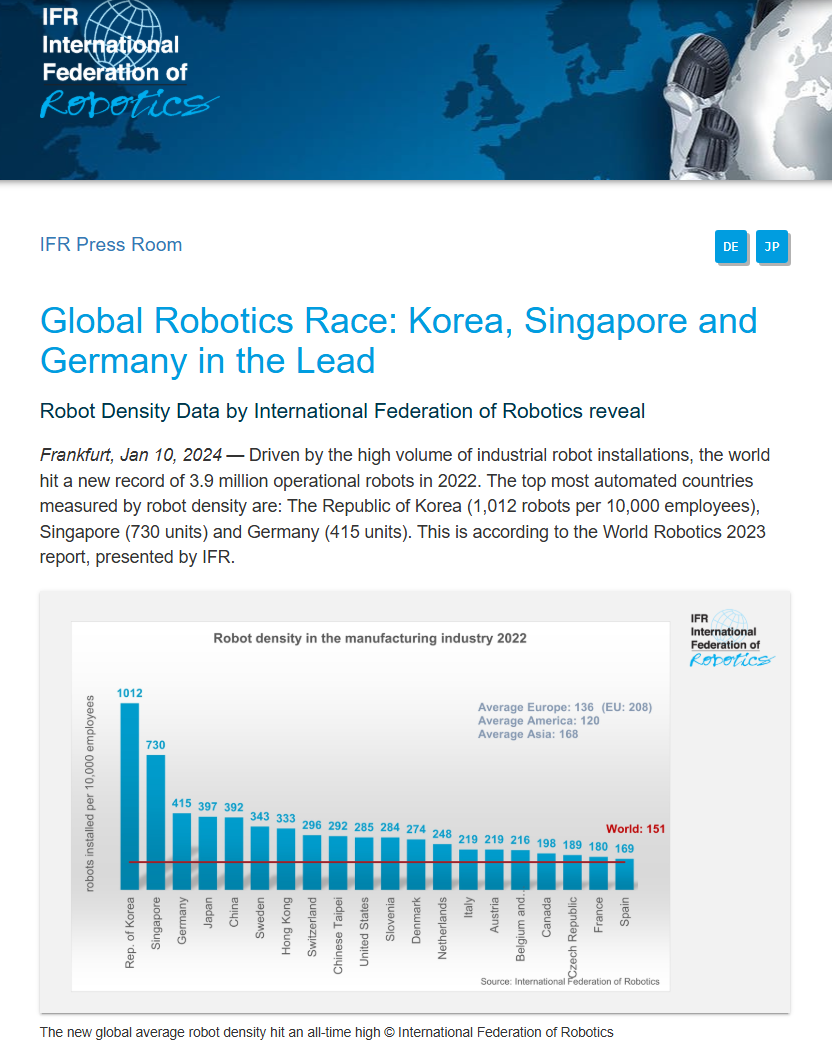Click the Belgium and... axis label

click(521, 927)
